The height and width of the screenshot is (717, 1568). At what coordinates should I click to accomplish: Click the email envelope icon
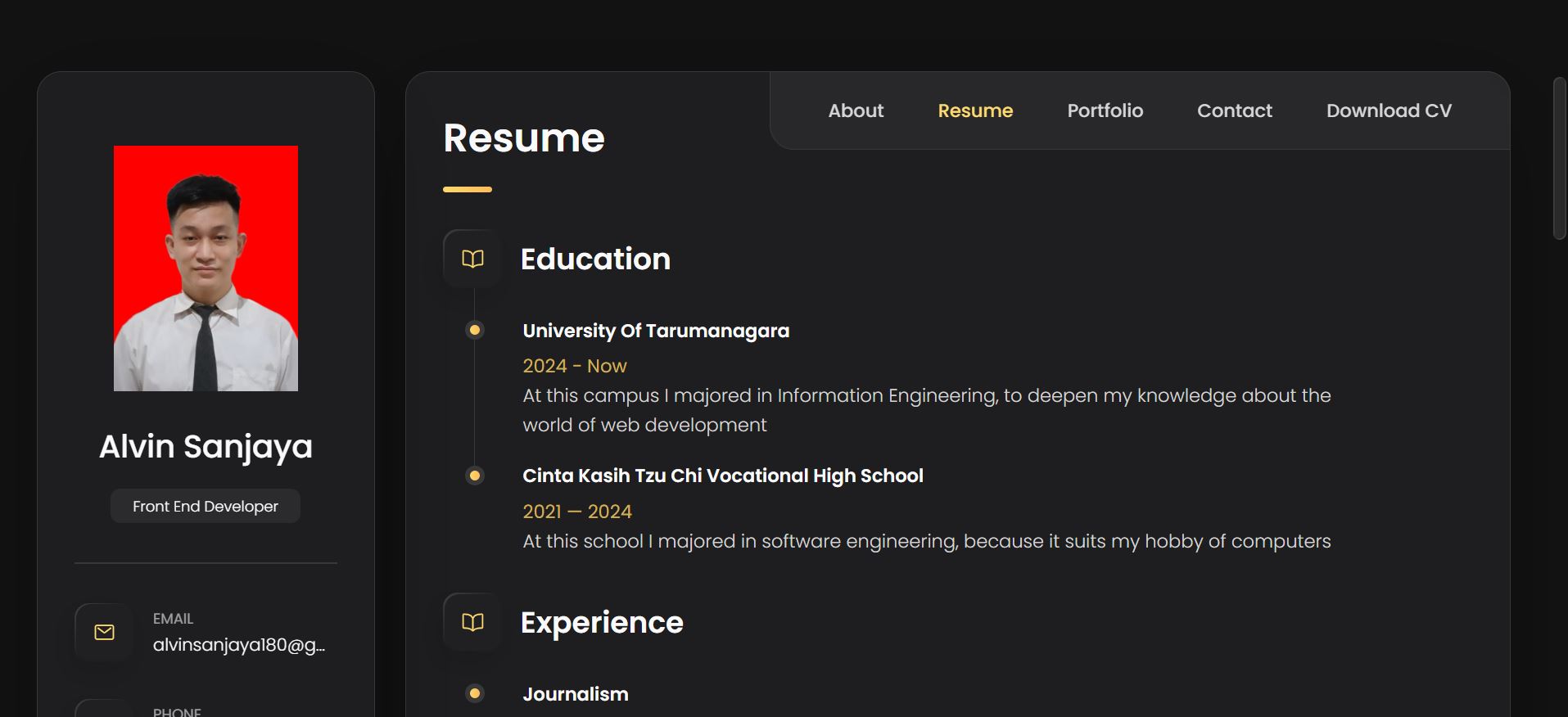tap(104, 632)
